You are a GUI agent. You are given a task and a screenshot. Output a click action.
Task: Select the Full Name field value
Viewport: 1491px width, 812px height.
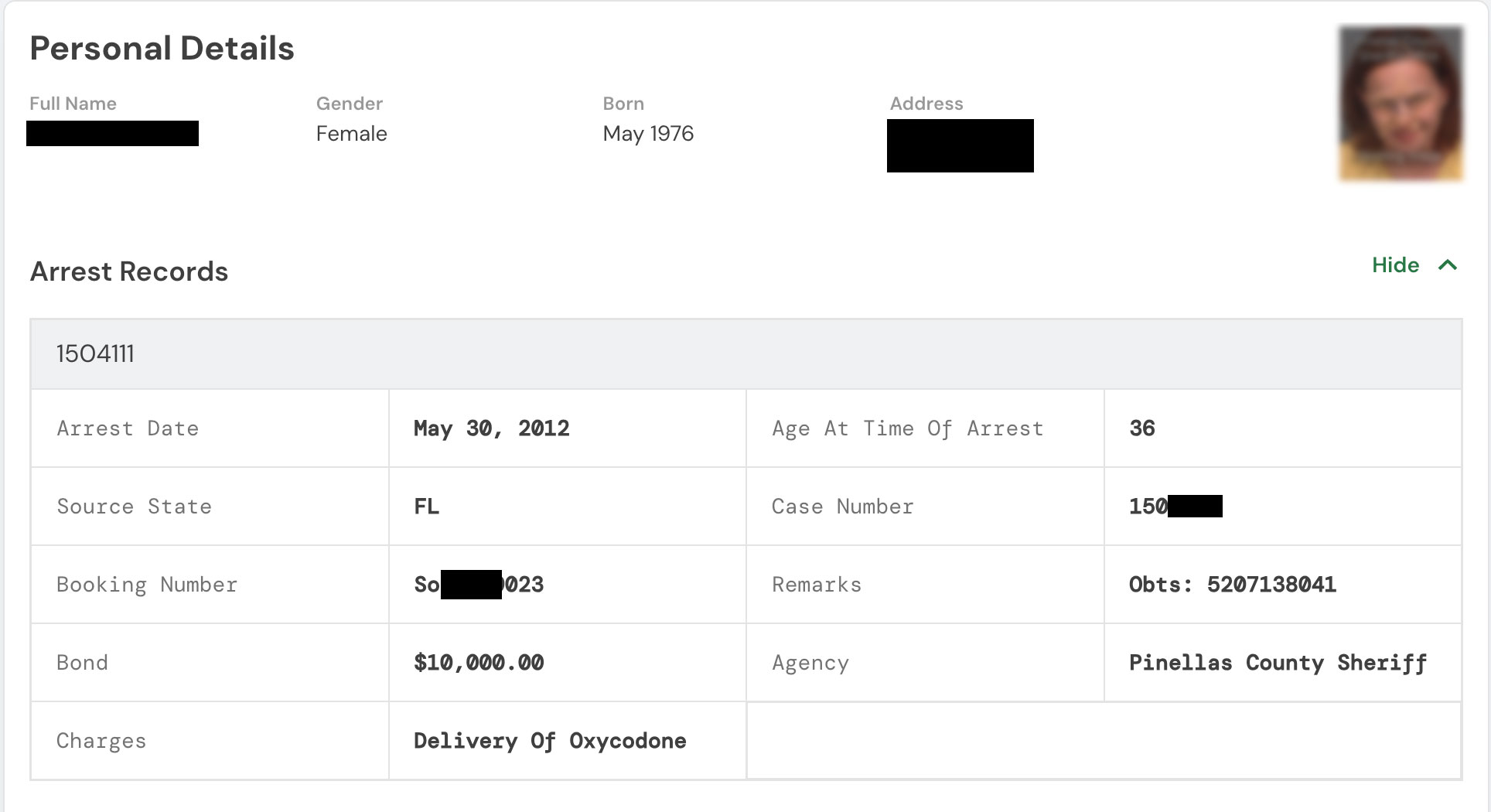(x=113, y=134)
